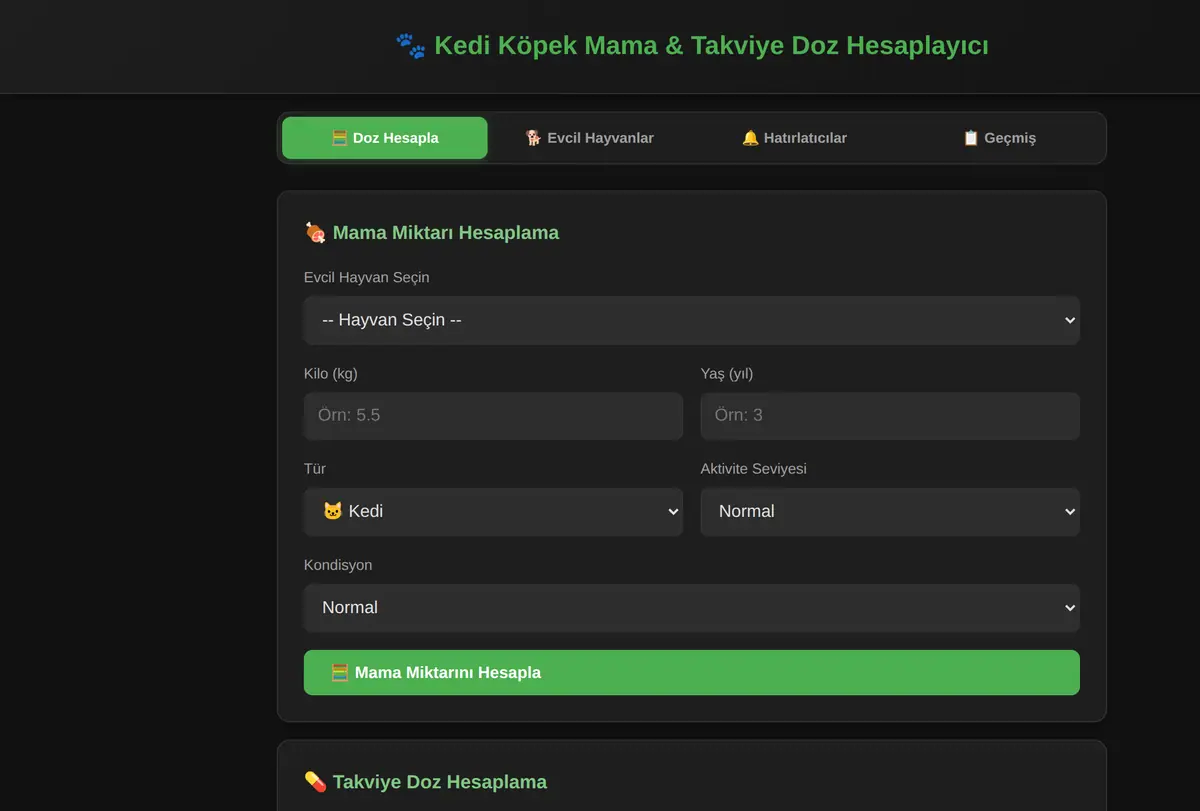Image resolution: width=1200 pixels, height=811 pixels.
Task: Expand the Kondisyon dropdown
Action: pos(692,607)
